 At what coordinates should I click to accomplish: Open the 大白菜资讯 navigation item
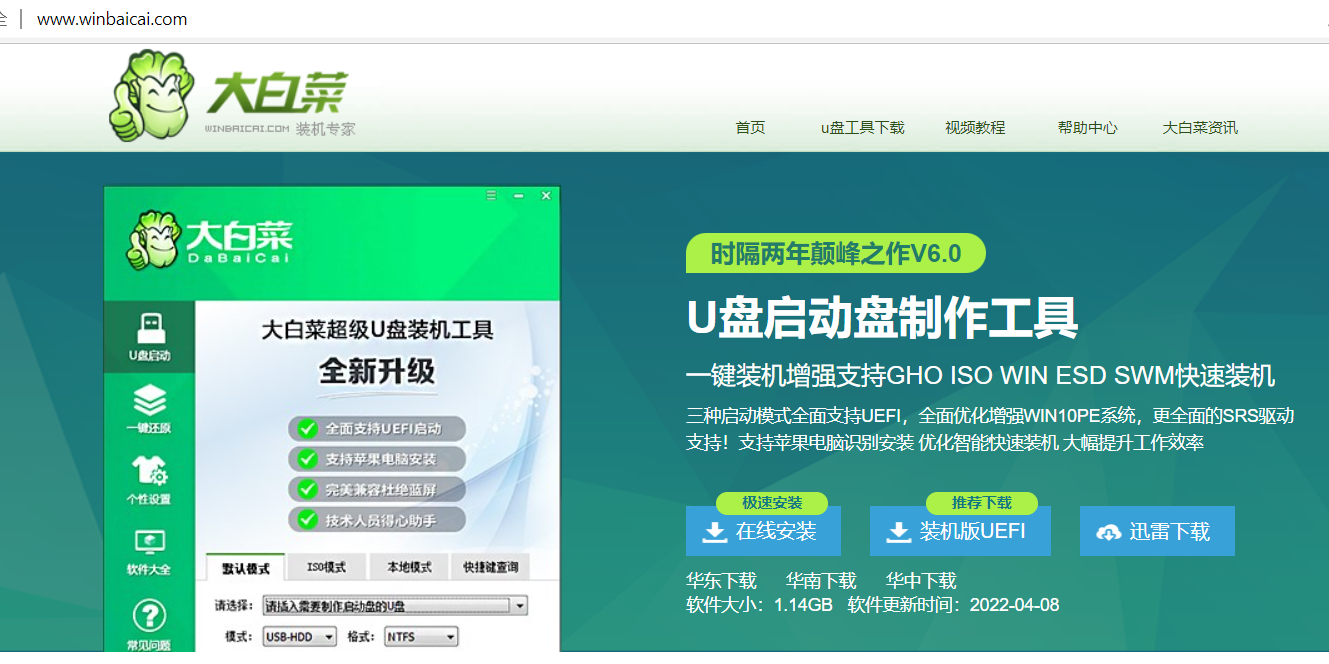tap(1200, 127)
